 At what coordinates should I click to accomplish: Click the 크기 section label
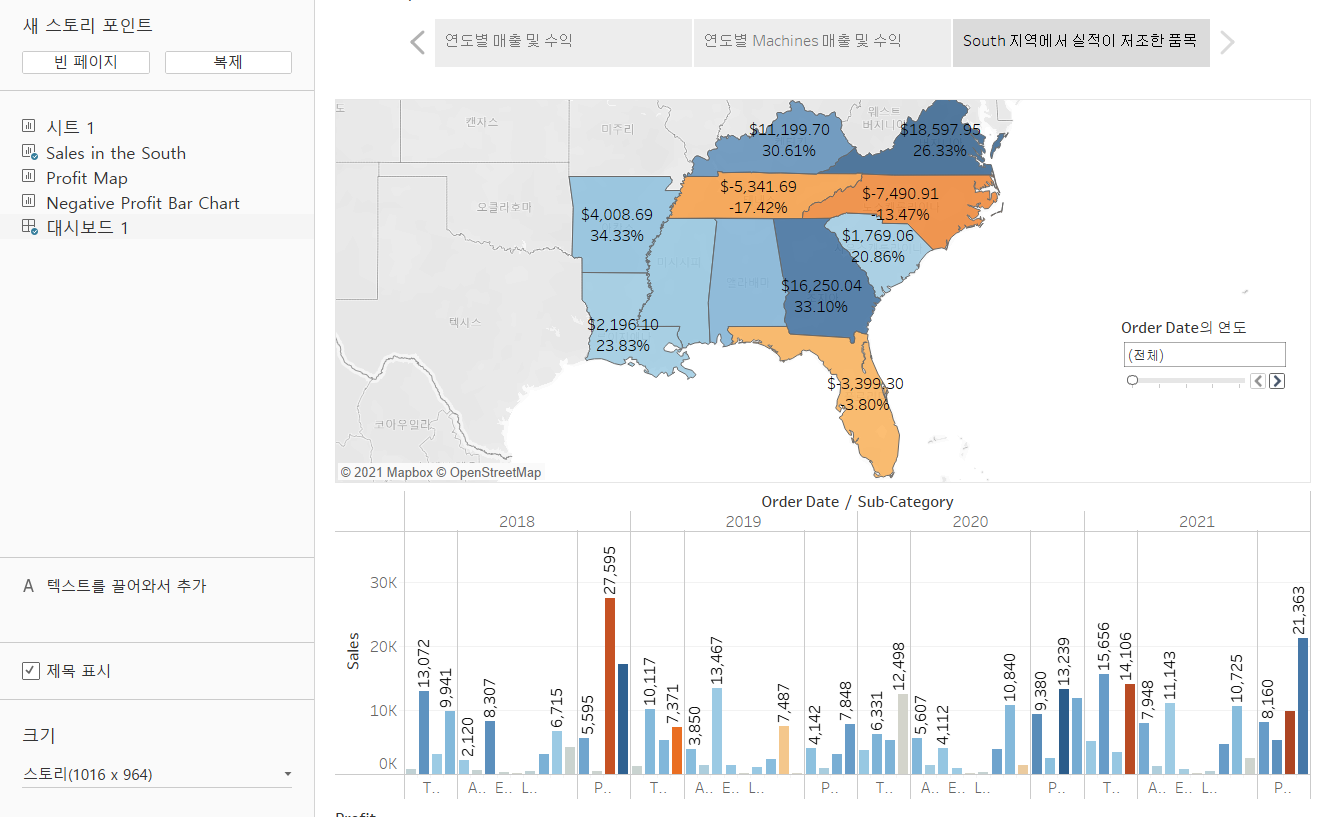coord(39,736)
